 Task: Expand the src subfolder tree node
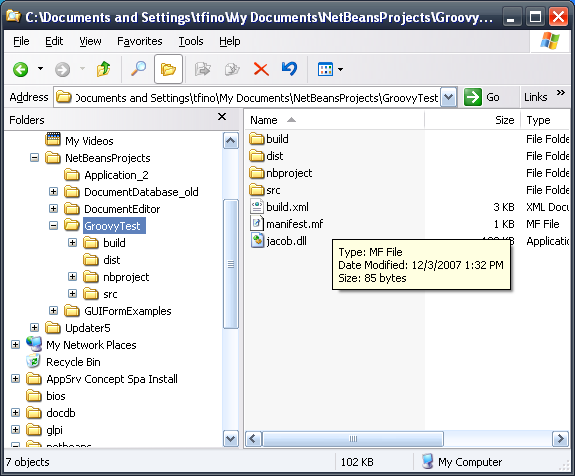click(73, 293)
